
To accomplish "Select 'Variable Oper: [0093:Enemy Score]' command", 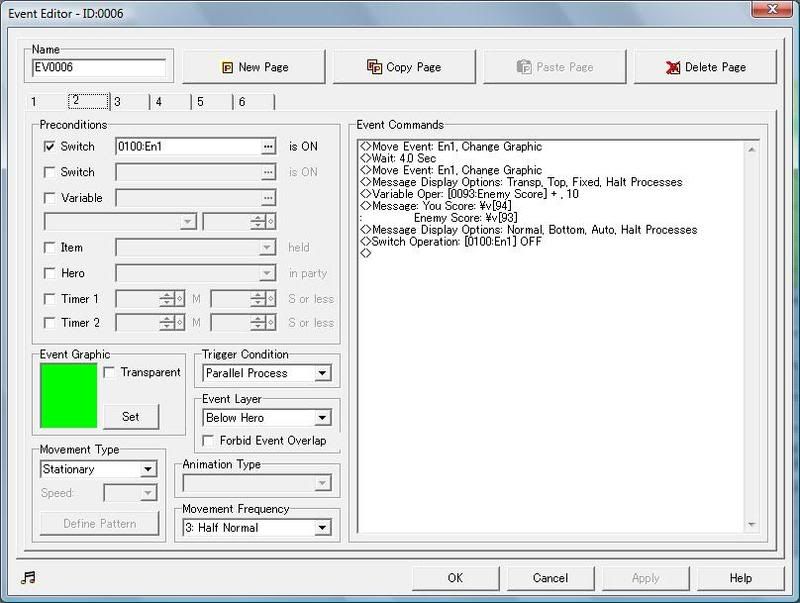I will pyautogui.click(x=469, y=194).
